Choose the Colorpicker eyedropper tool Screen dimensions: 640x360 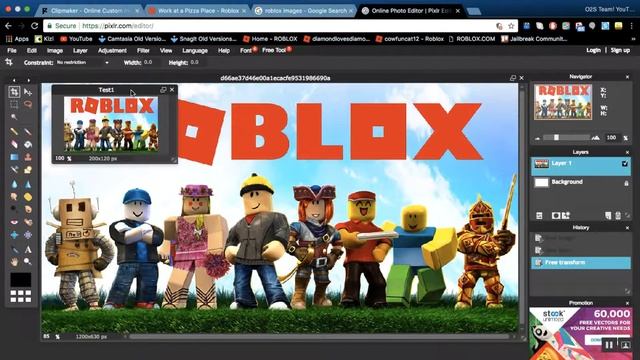tap(14, 249)
